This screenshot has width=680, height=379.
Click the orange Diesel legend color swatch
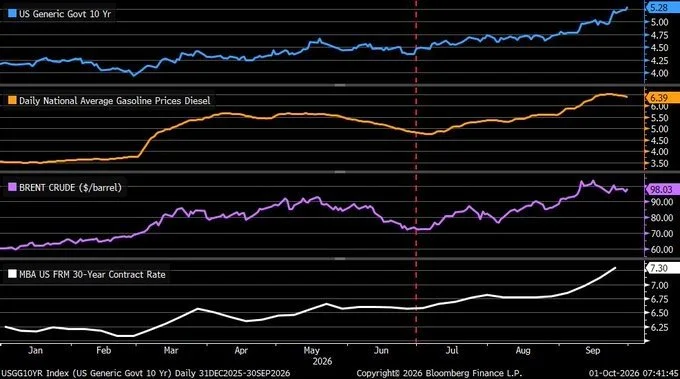(x=13, y=100)
